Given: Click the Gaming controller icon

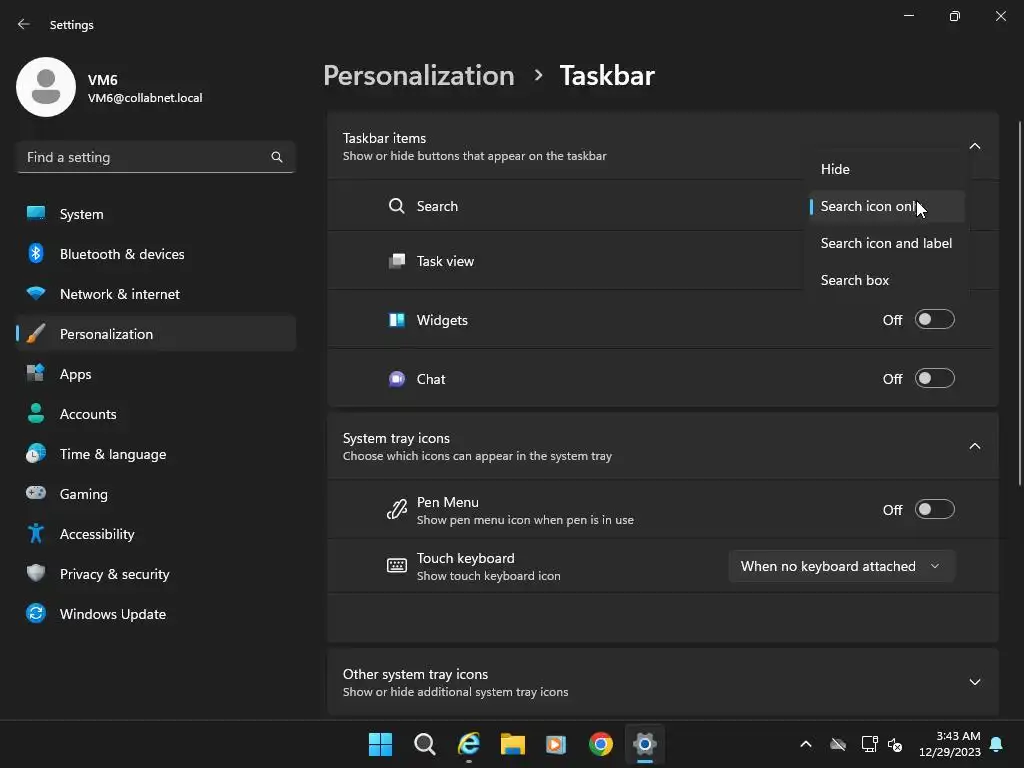Looking at the screenshot, I should pos(36,493).
